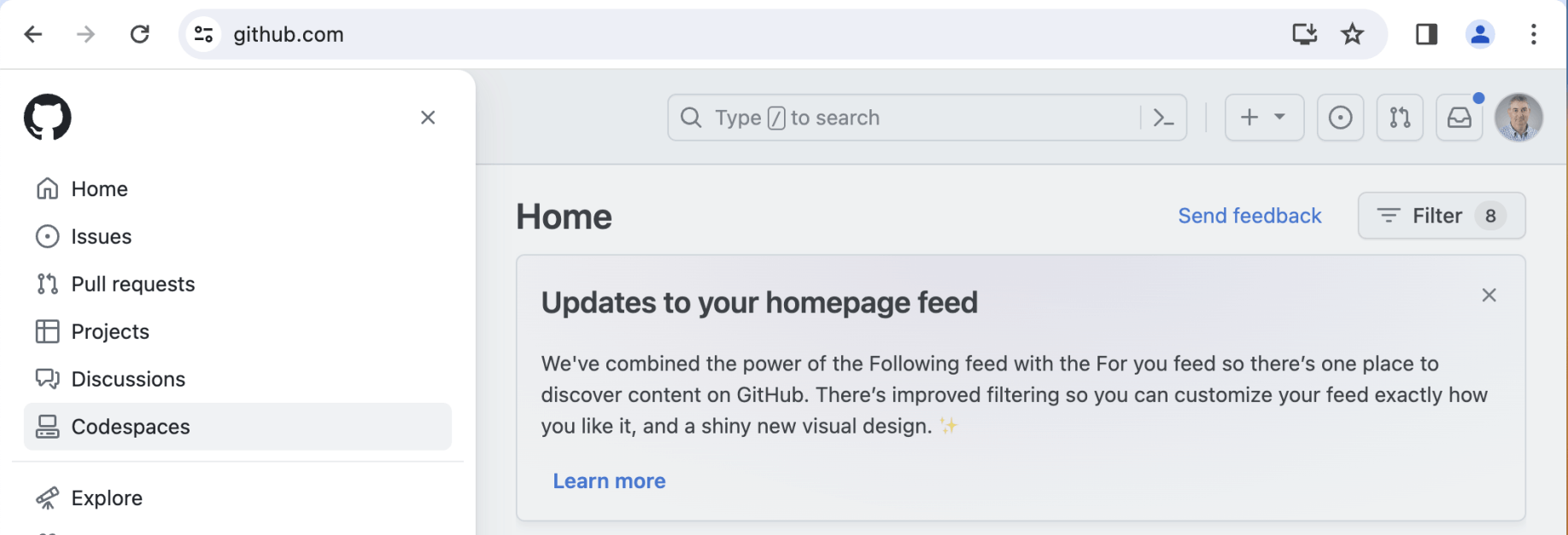Click the GitHub Octocat logo

tap(48, 117)
